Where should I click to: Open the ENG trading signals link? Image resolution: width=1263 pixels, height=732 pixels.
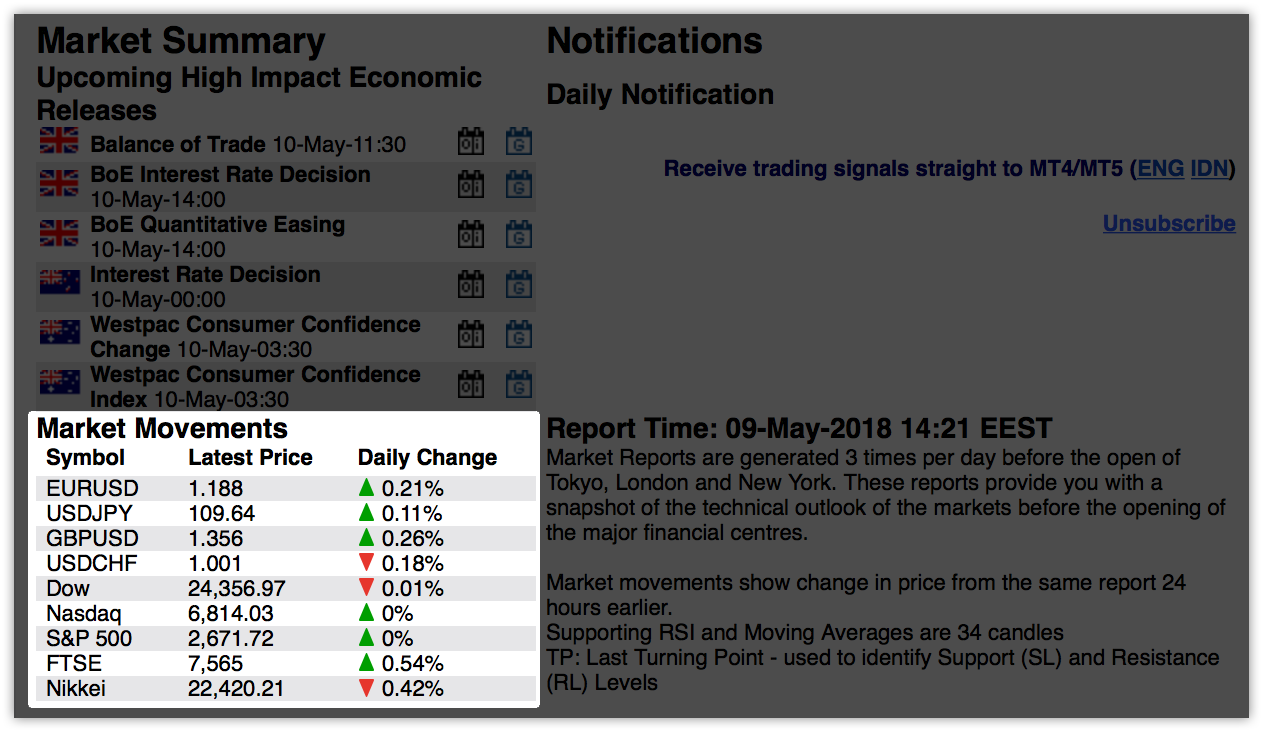tap(1161, 169)
